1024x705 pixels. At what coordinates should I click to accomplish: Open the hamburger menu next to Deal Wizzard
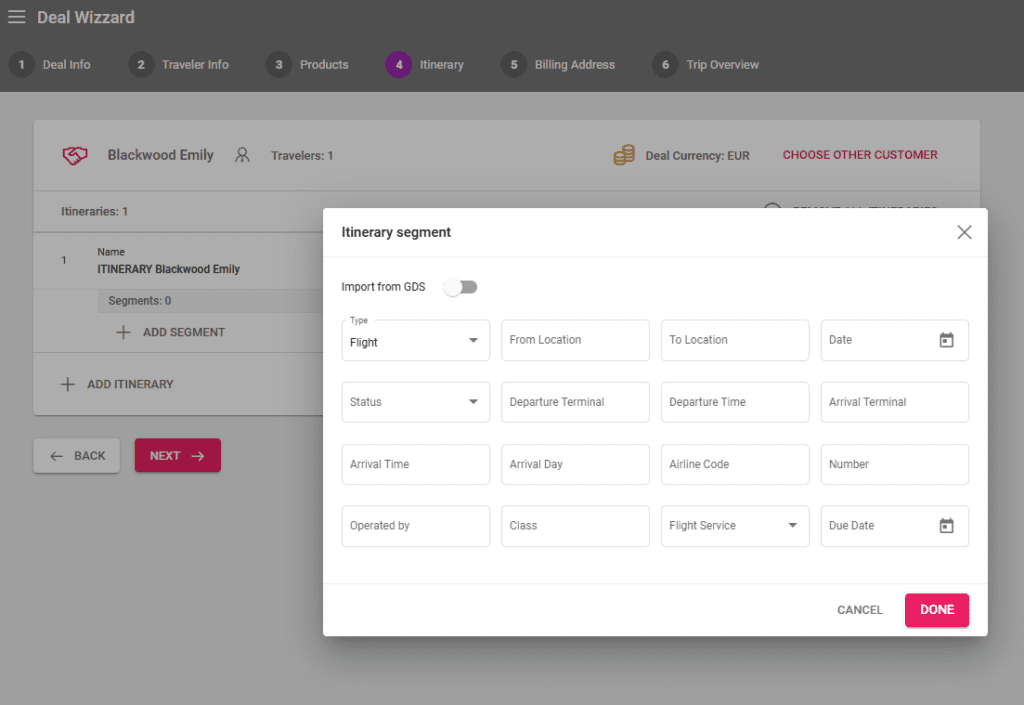[x=17, y=17]
